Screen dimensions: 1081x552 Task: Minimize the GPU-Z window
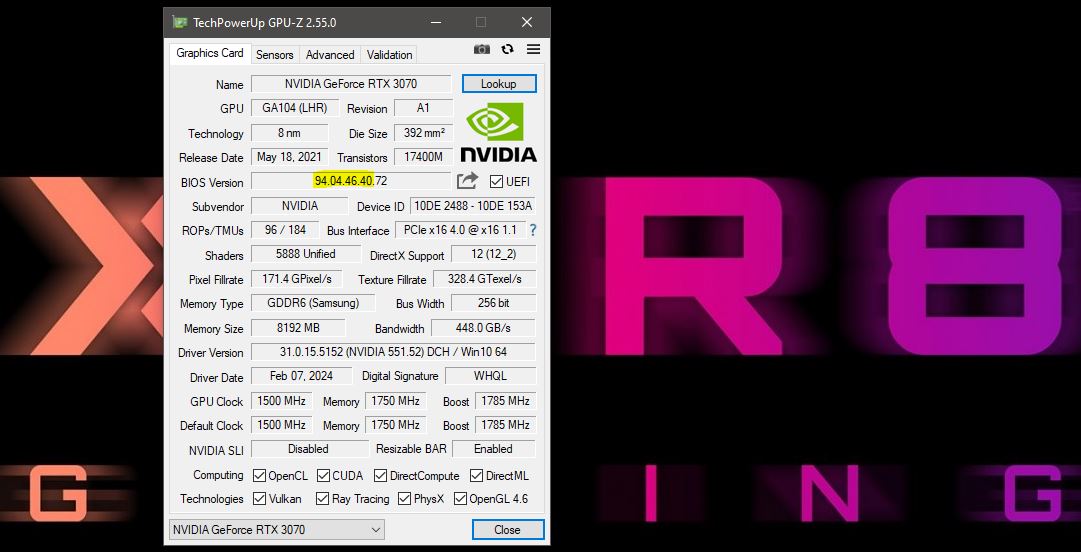[x=436, y=22]
